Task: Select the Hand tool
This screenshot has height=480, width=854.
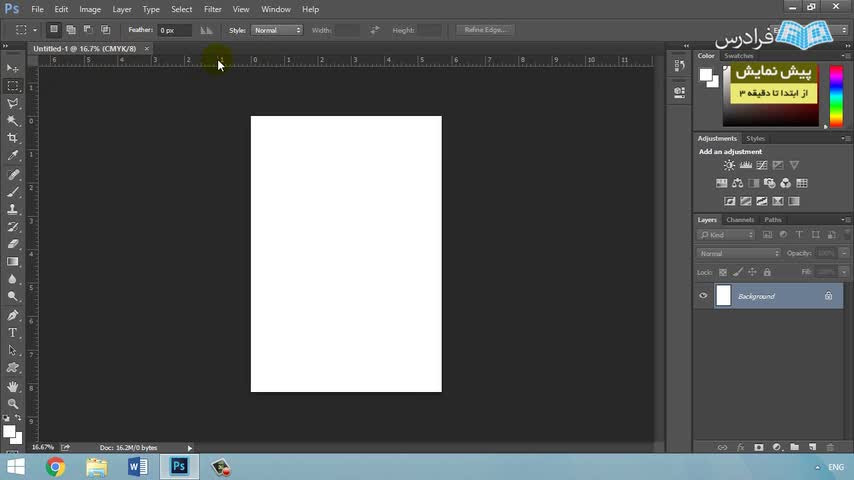Action: click(13, 387)
